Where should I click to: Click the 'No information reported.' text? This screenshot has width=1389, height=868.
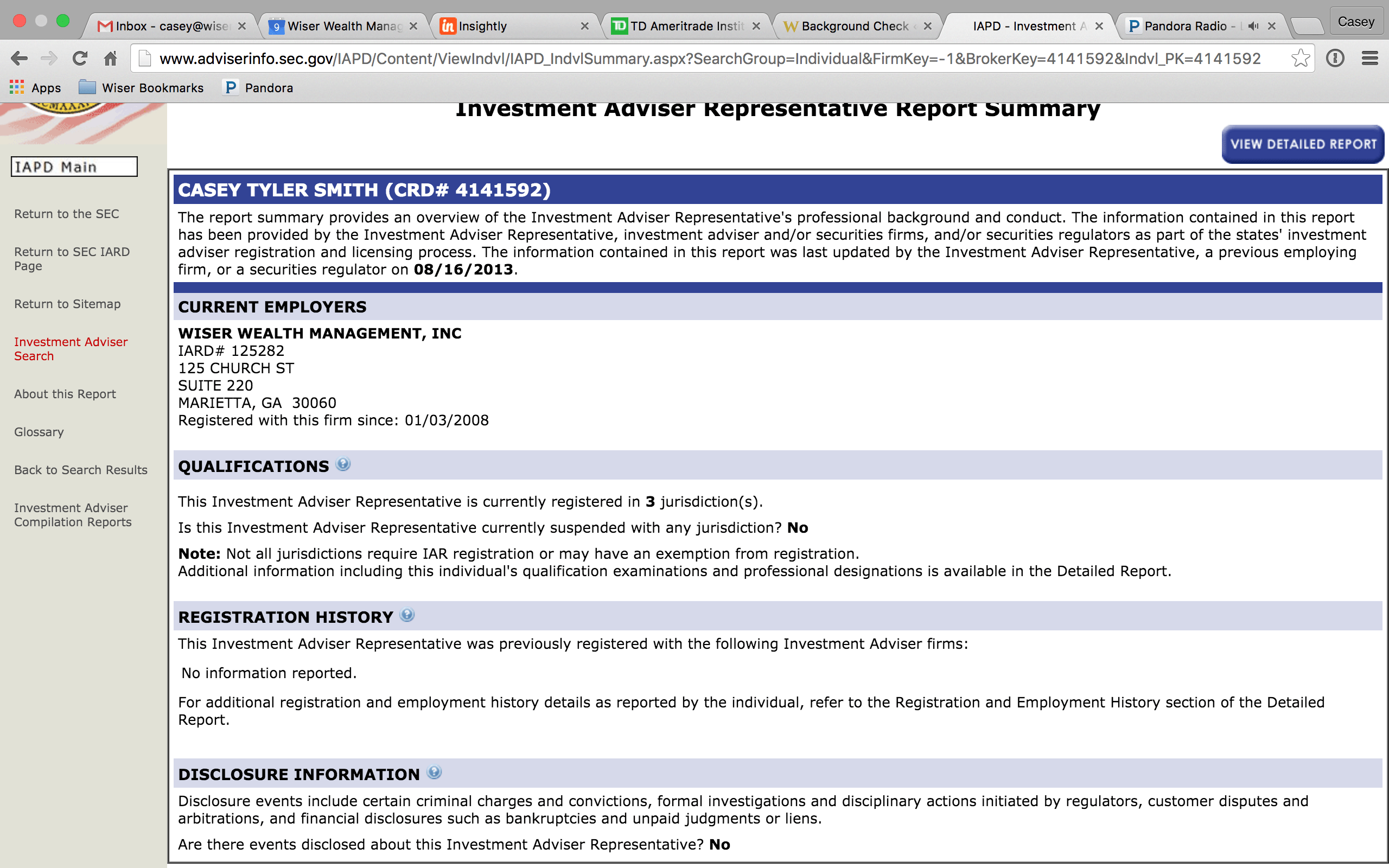click(x=269, y=673)
